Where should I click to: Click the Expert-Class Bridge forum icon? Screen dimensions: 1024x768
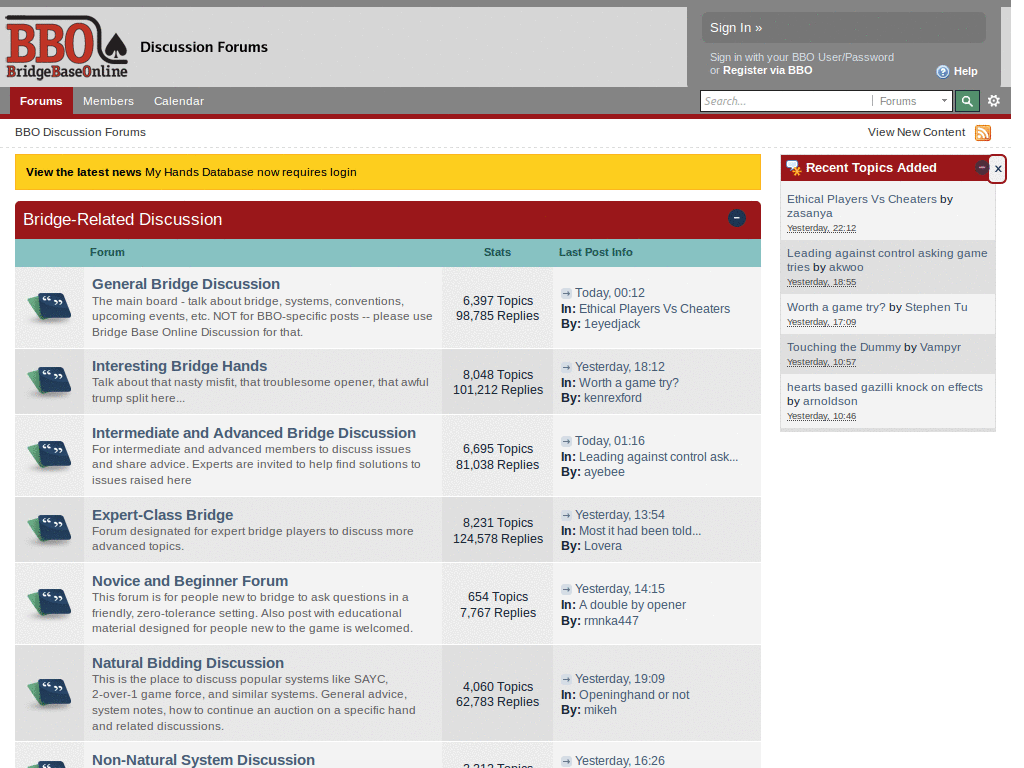pyautogui.click(x=49, y=529)
